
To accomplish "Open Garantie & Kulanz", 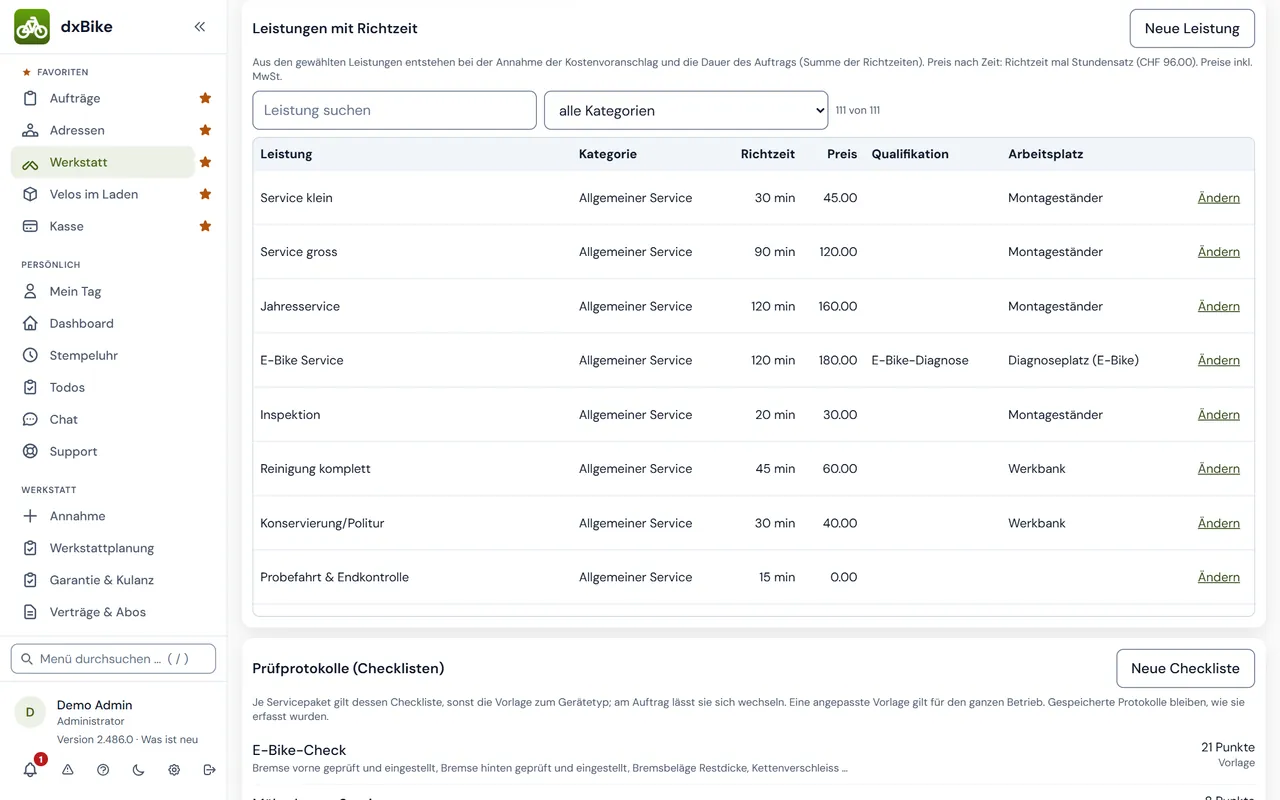I will [113, 580].
